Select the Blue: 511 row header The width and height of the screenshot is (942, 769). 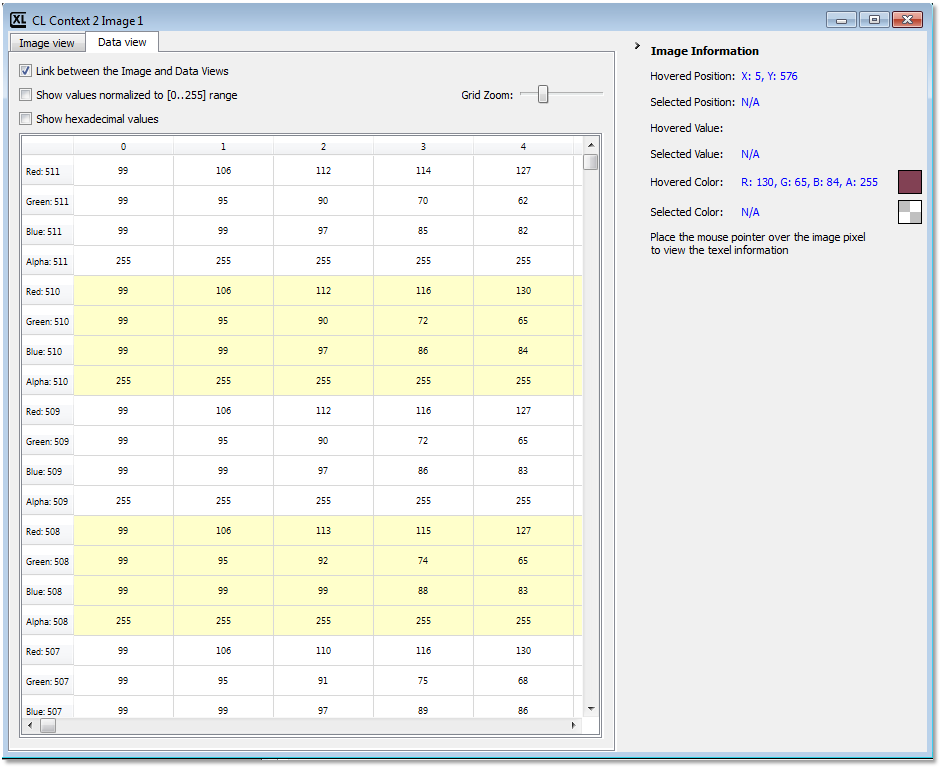[x=47, y=231]
